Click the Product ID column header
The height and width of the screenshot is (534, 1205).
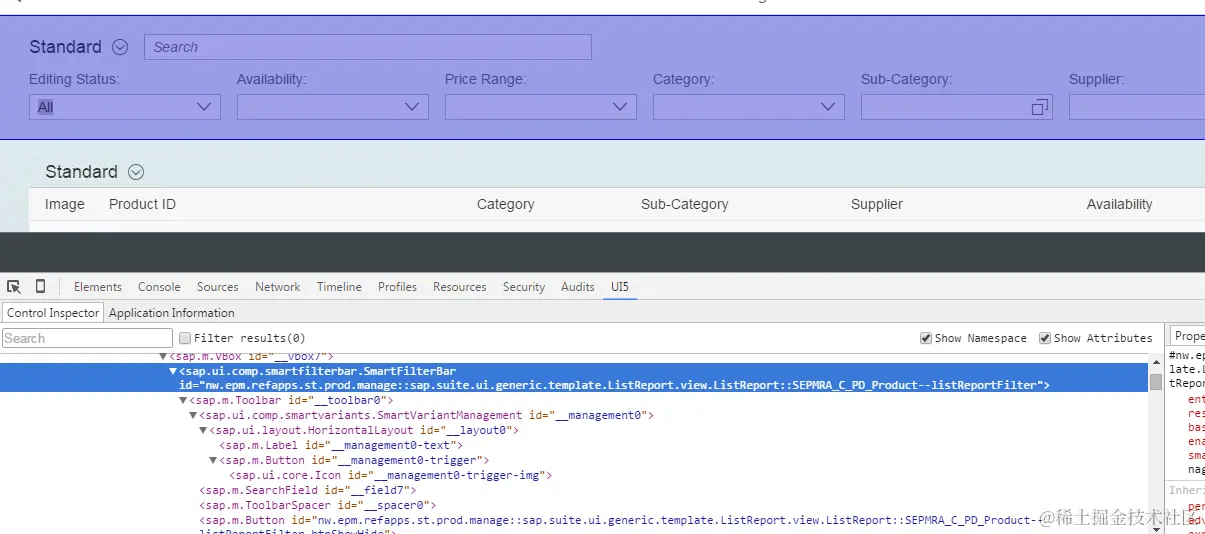tap(142, 204)
